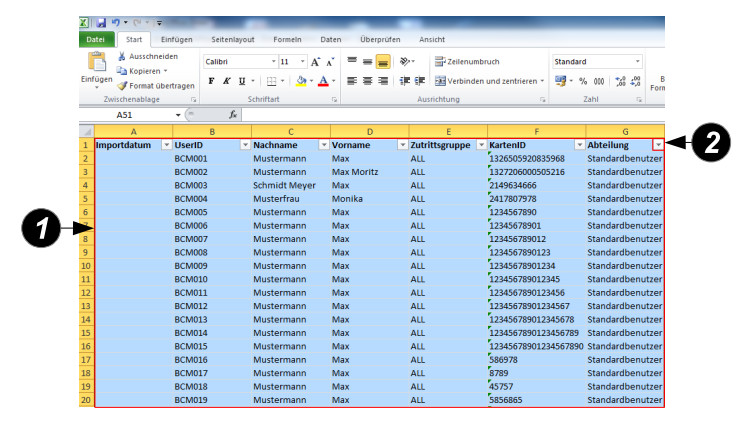Align text to top
This screenshot has width=745, height=422.
pyautogui.click(x=352, y=61)
